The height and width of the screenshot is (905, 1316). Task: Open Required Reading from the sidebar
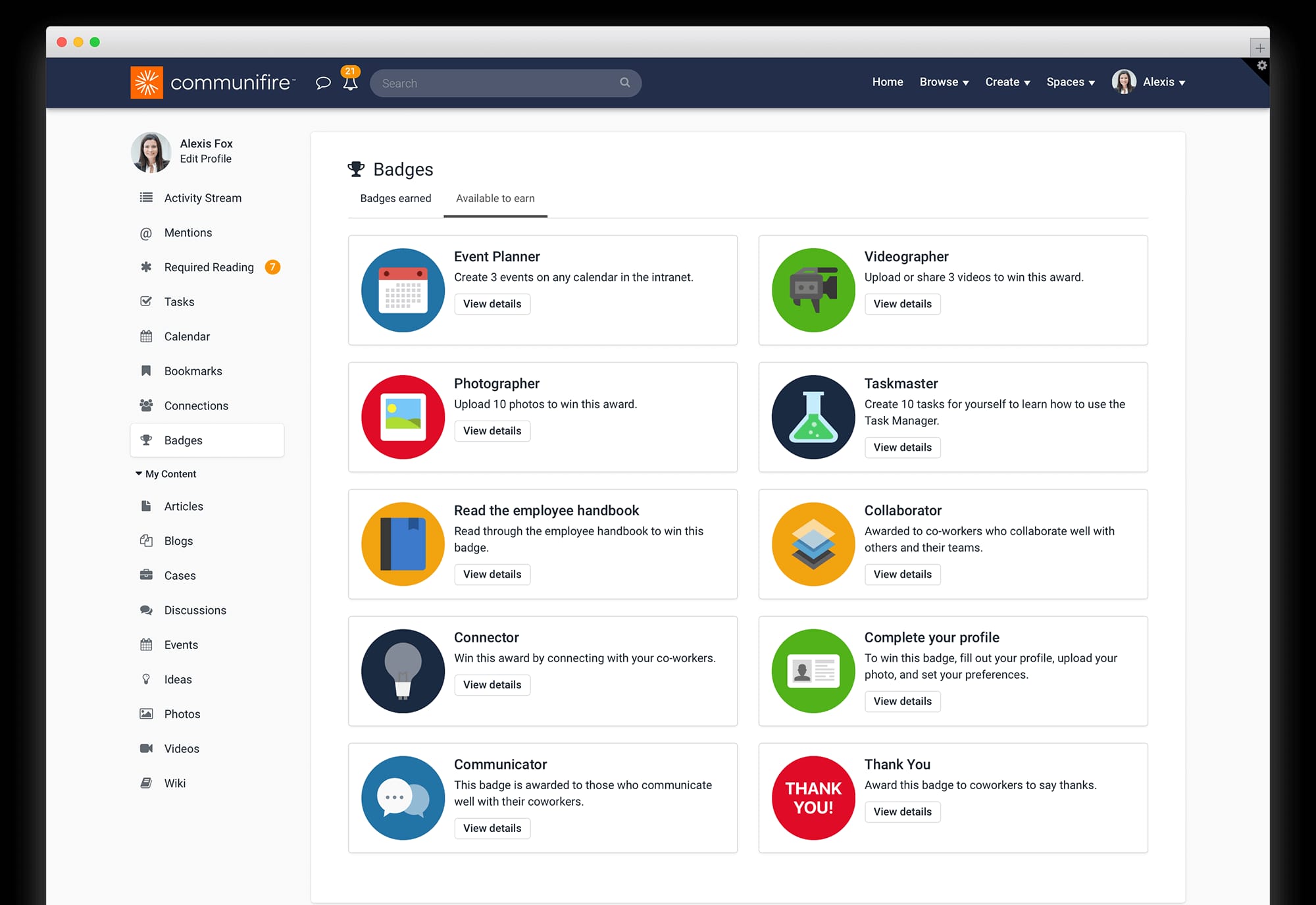(x=209, y=267)
